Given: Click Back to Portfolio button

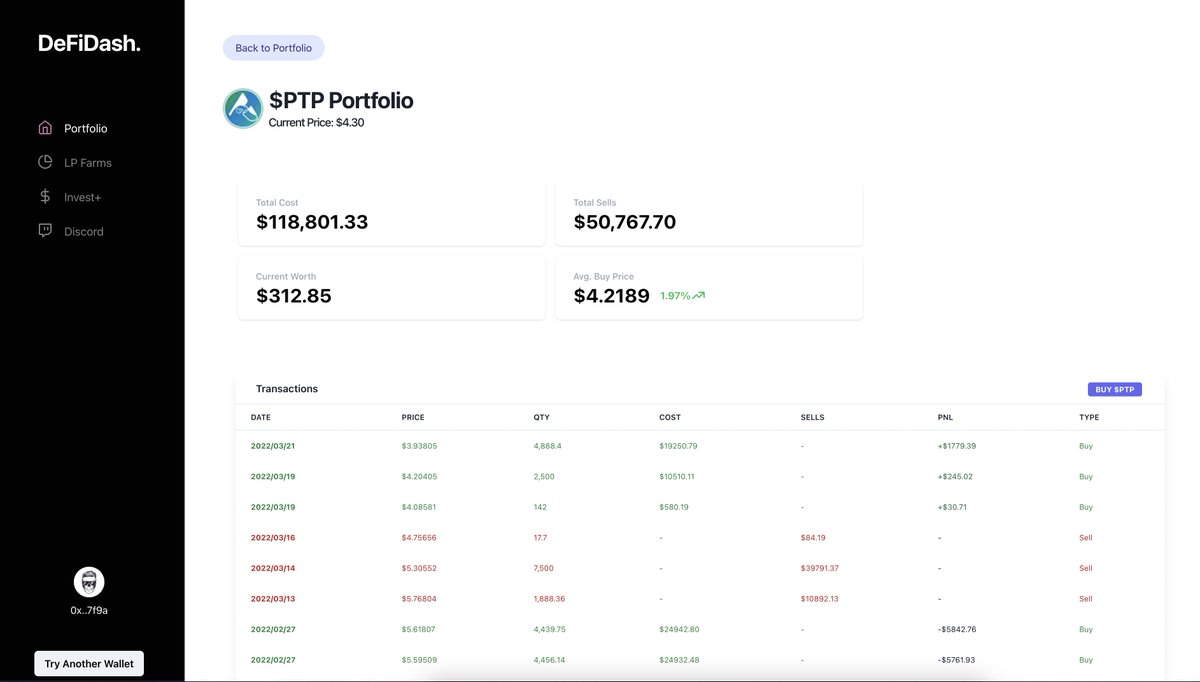Looking at the screenshot, I should [x=273, y=48].
